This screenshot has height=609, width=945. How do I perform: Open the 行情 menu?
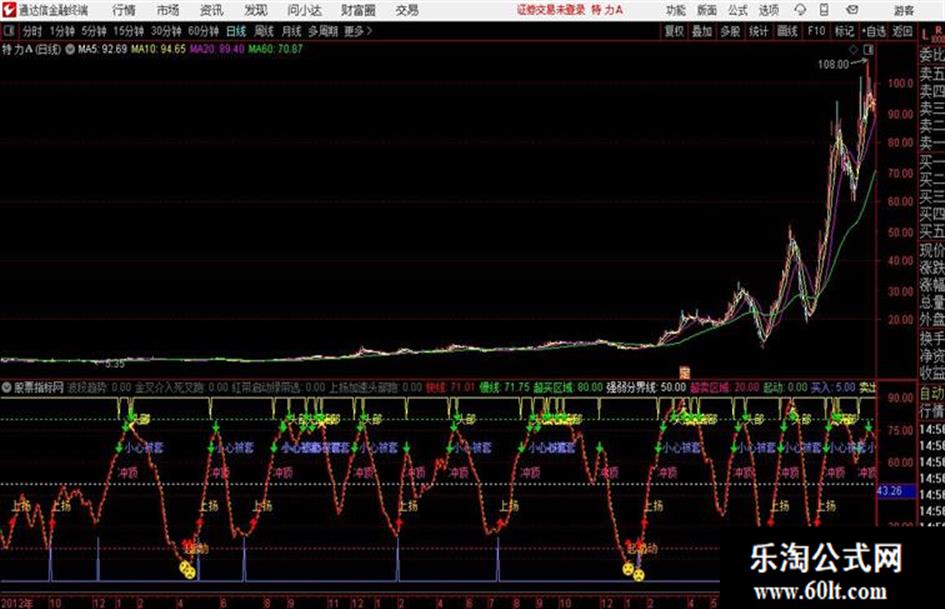tap(124, 10)
